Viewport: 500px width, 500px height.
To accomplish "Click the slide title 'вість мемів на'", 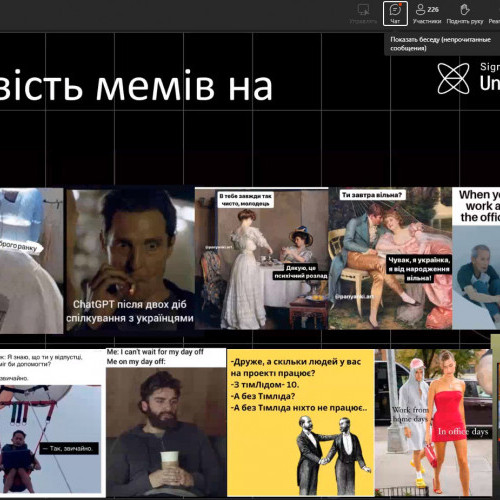I will coord(135,86).
